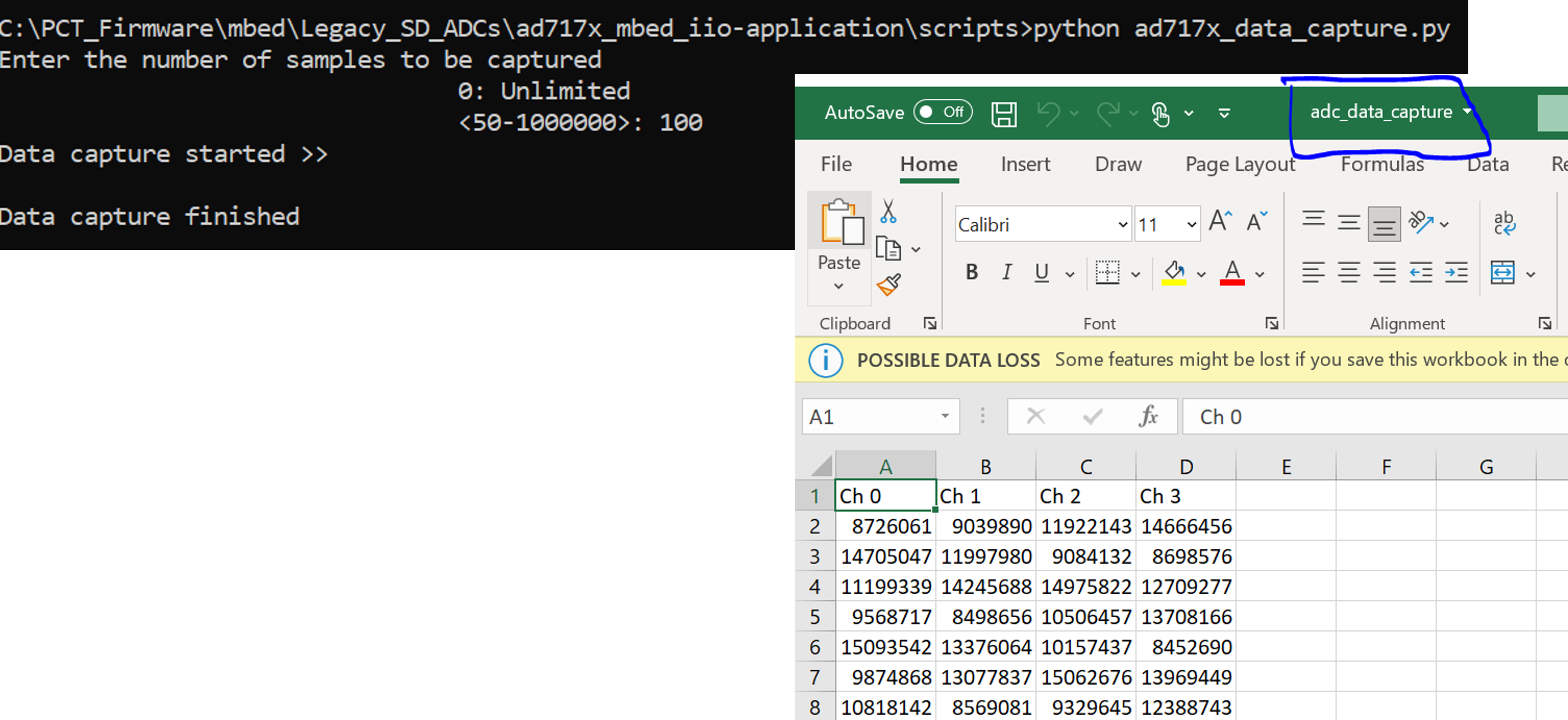Select the Home ribbon tab

click(x=928, y=164)
